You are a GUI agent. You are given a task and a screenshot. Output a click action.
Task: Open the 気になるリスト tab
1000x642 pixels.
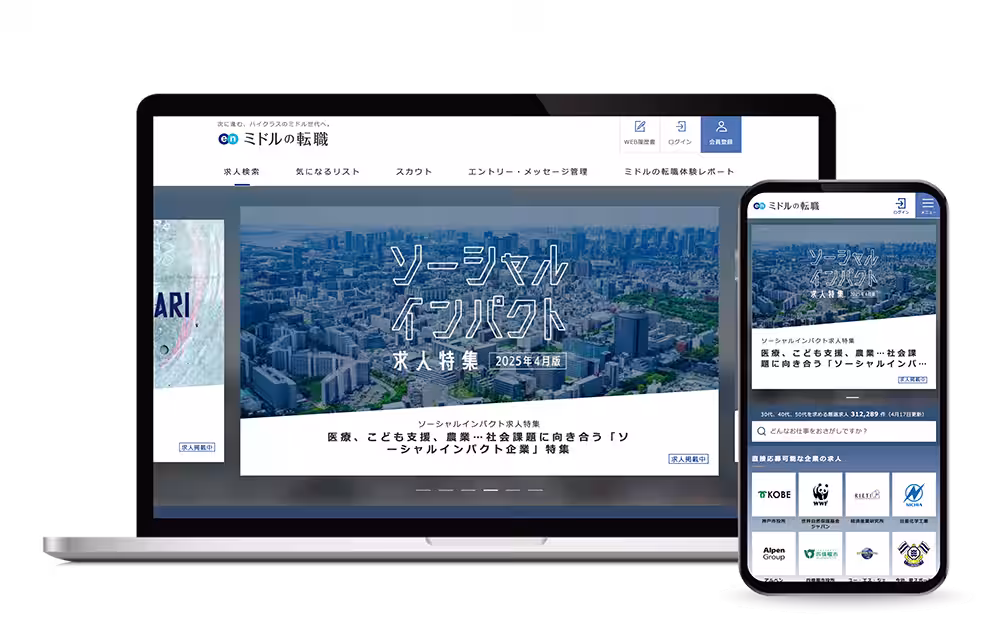click(x=327, y=172)
